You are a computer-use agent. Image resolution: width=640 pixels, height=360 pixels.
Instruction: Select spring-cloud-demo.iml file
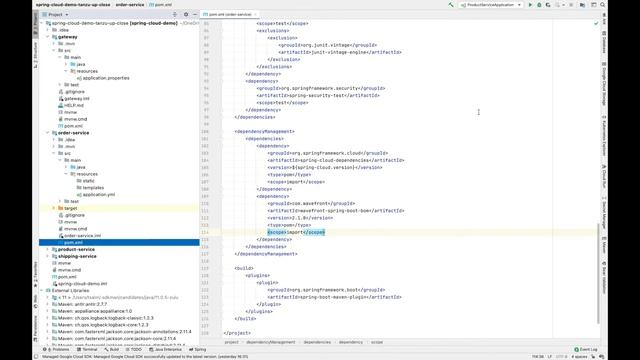(x=79, y=284)
